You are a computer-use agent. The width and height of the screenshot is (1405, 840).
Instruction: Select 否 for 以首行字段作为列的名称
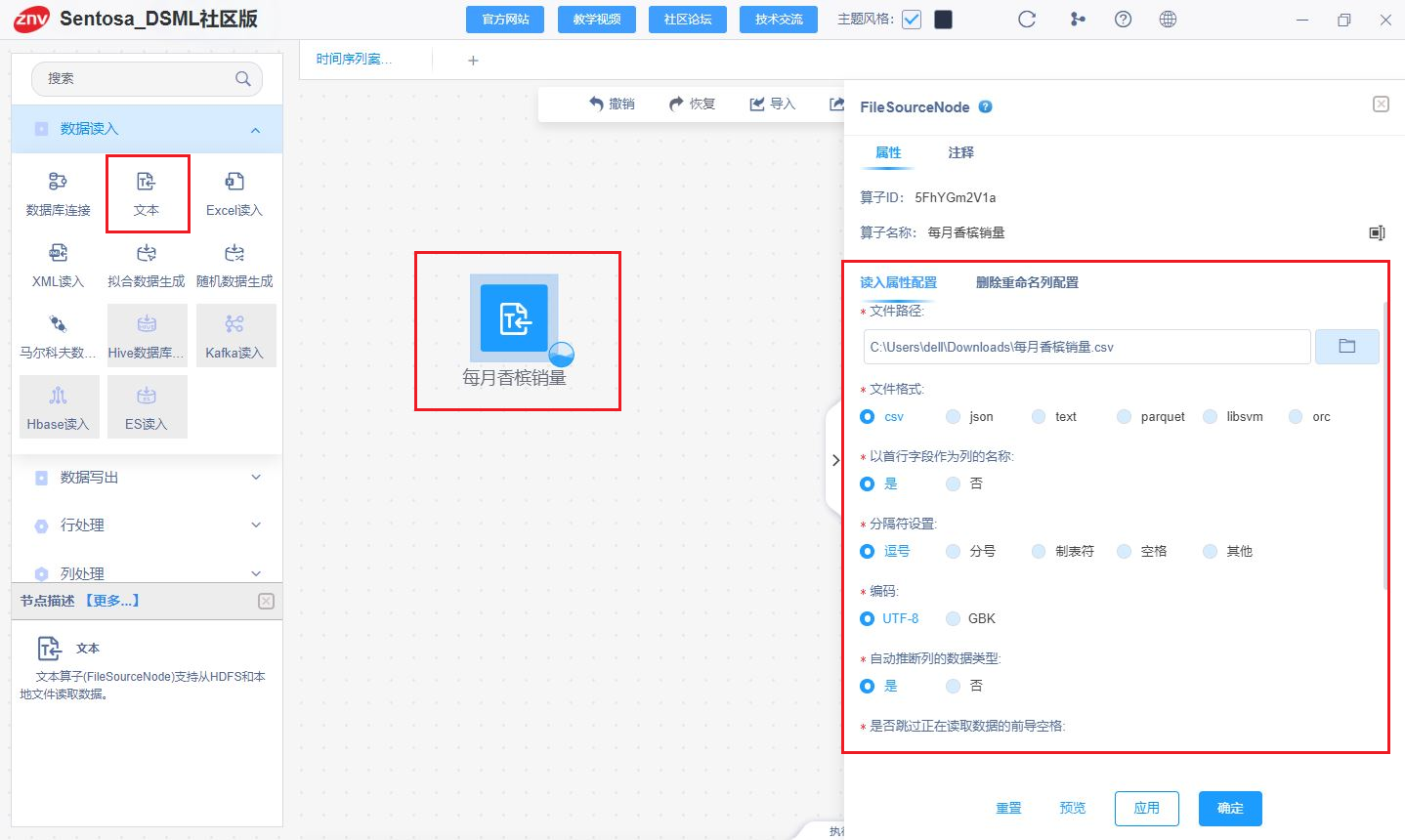click(x=954, y=483)
